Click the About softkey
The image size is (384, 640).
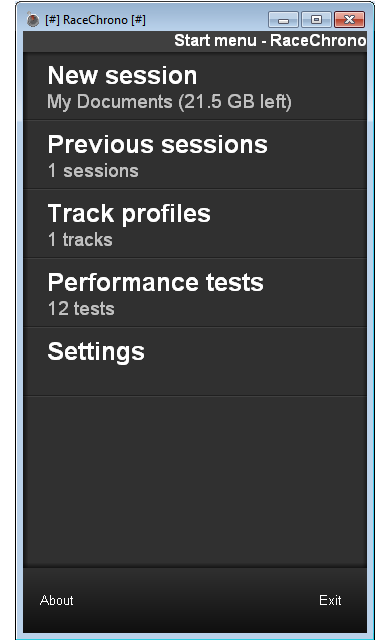(x=57, y=600)
